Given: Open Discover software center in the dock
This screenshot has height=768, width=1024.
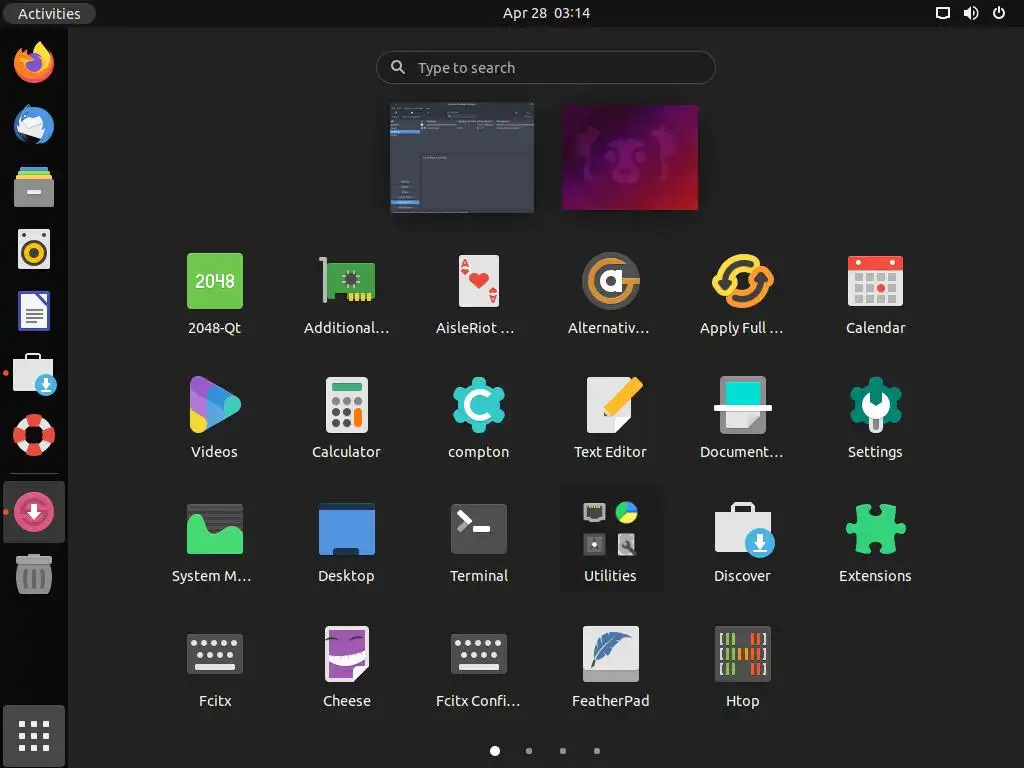Looking at the screenshot, I should click(34, 374).
